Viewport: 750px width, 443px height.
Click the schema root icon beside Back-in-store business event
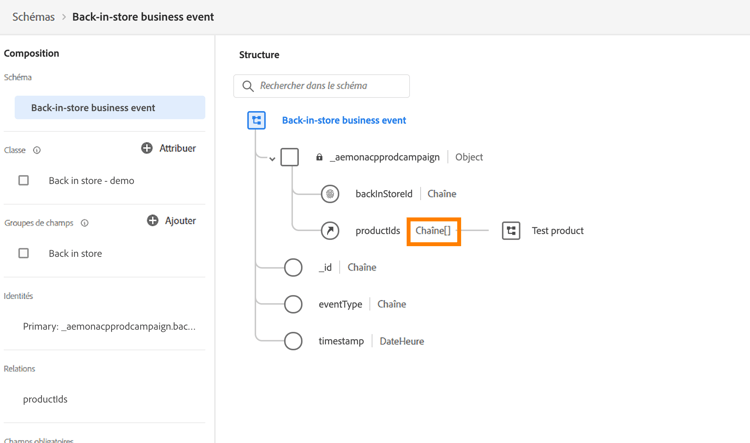tap(257, 121)
